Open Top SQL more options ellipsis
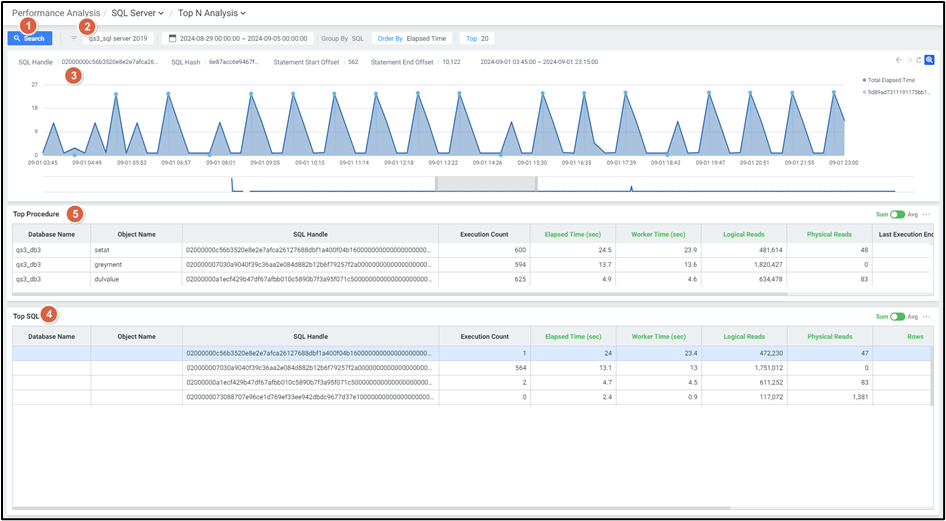946x521 pixels. click(x=927, y=316)
